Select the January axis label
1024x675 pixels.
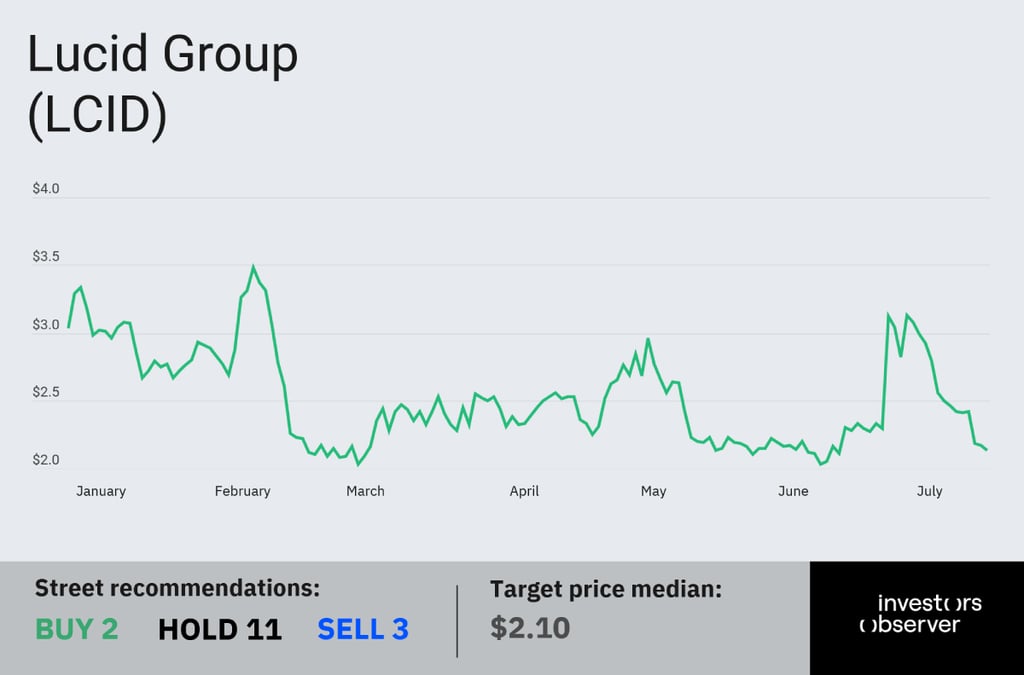coord(101,491)
